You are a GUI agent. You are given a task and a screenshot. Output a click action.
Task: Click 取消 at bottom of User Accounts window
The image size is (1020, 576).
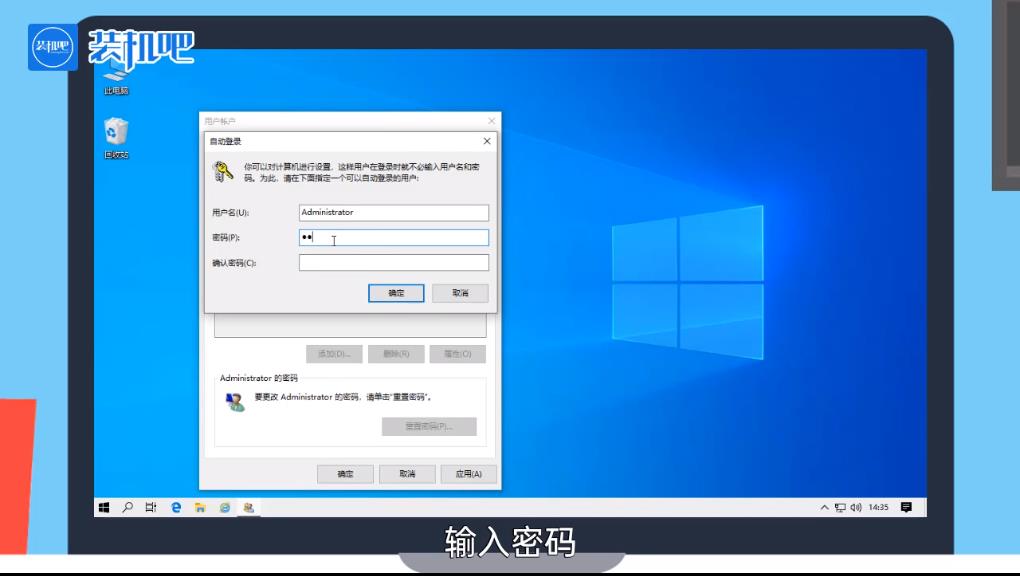point(407,474)
